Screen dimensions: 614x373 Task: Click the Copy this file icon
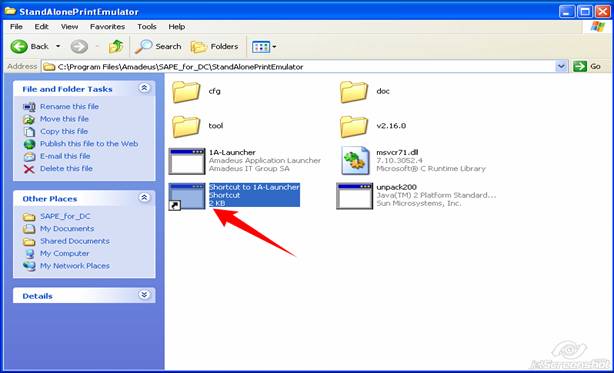tap(29, 132)
